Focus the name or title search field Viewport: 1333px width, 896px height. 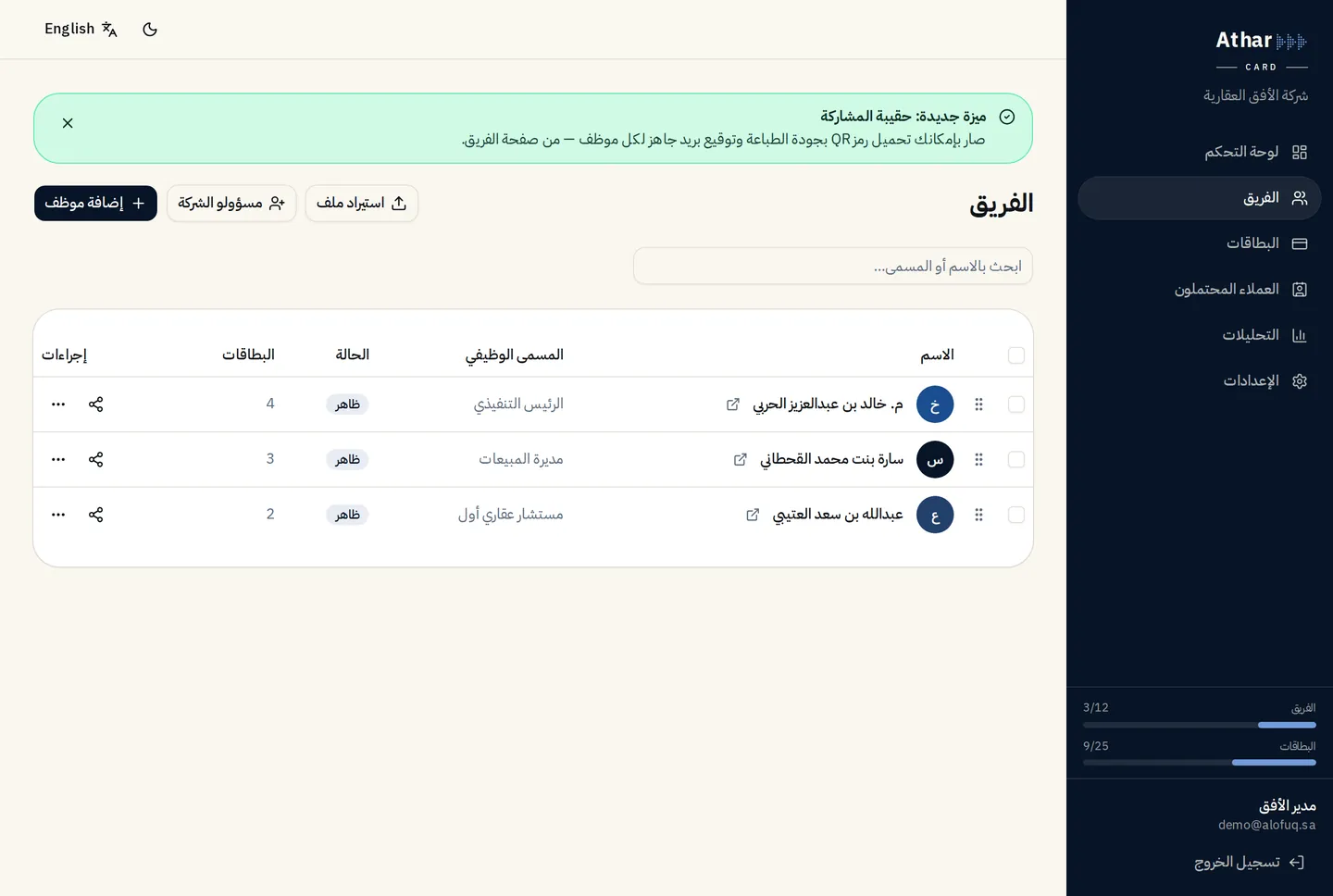pyautogui.click(x=833, y=267)
